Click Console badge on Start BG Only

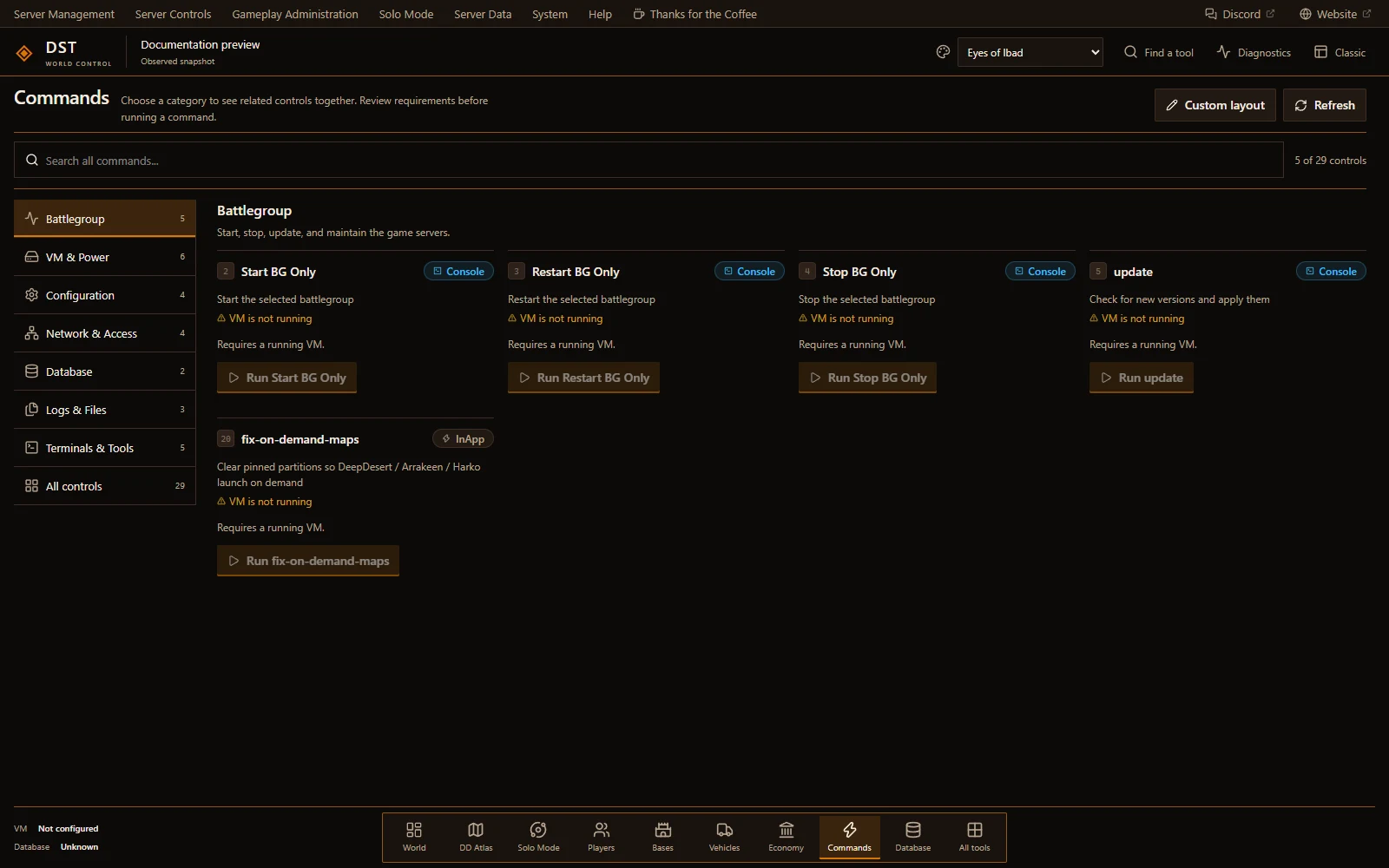click(458, 271)
